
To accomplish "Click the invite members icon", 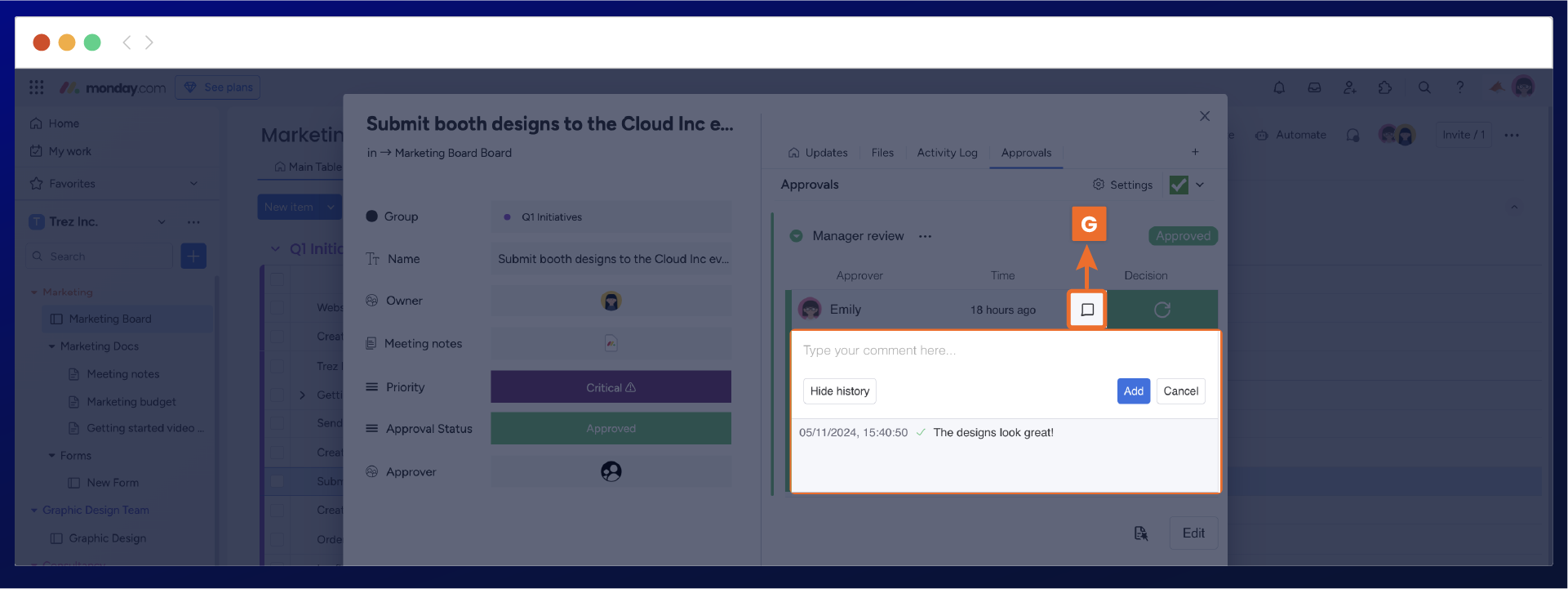I will tap(1349, 87).
